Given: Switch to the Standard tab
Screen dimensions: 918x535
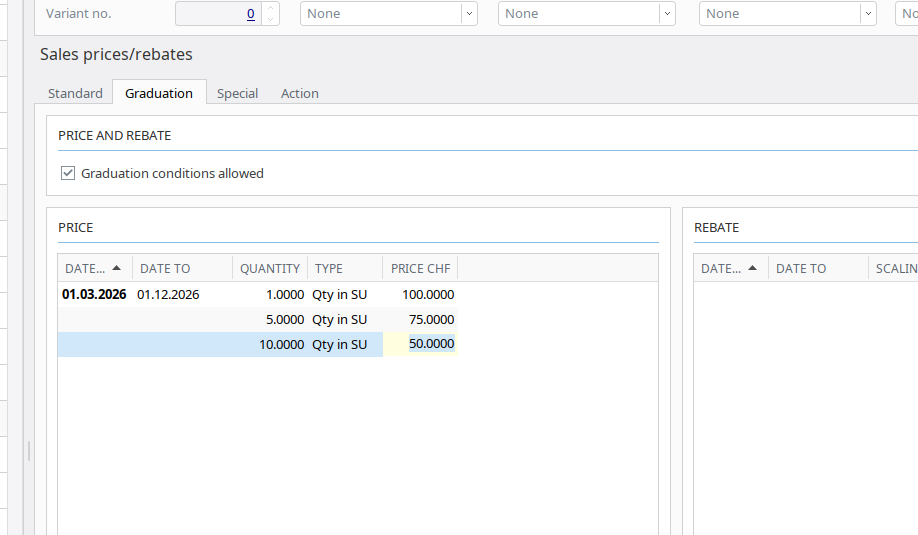Looking at the screenshot, I should [75, 93].
